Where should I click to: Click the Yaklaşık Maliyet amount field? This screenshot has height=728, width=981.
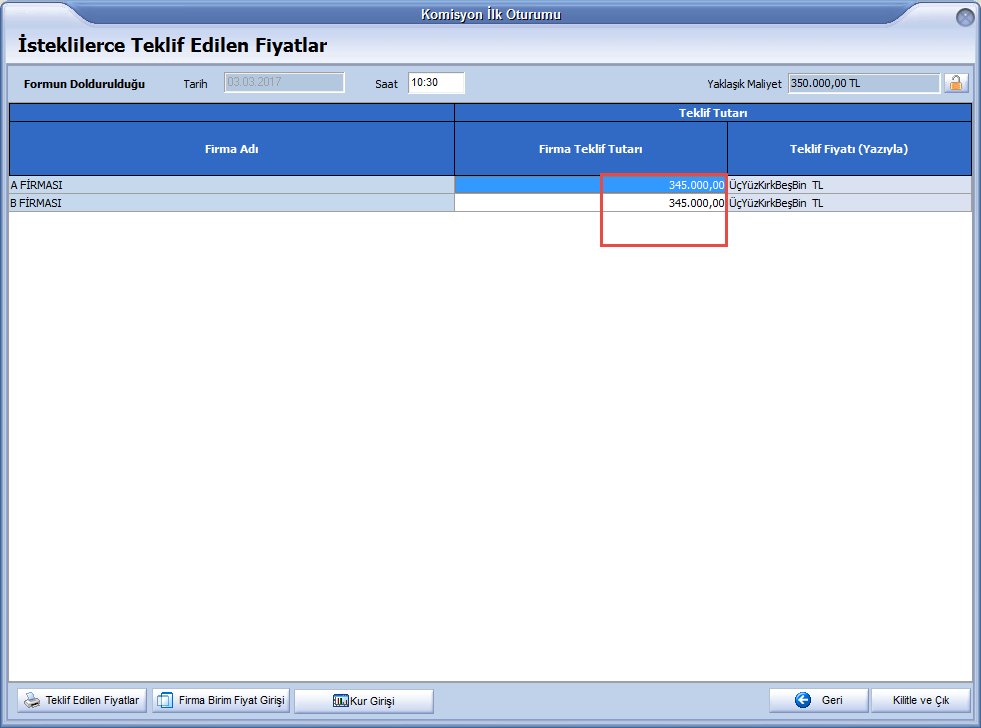863,83
